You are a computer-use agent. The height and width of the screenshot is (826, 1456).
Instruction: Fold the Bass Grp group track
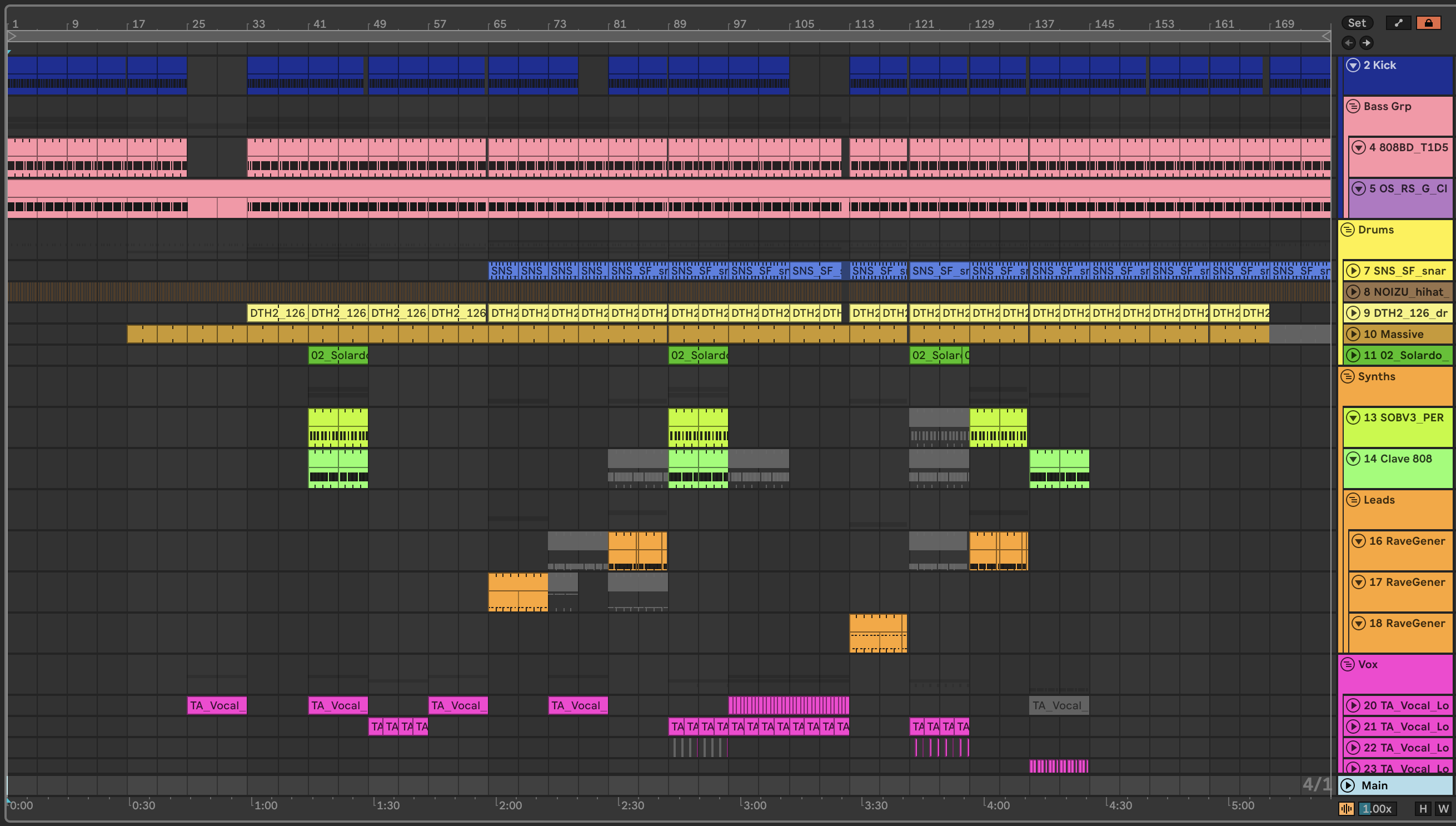coord(1353,106)
